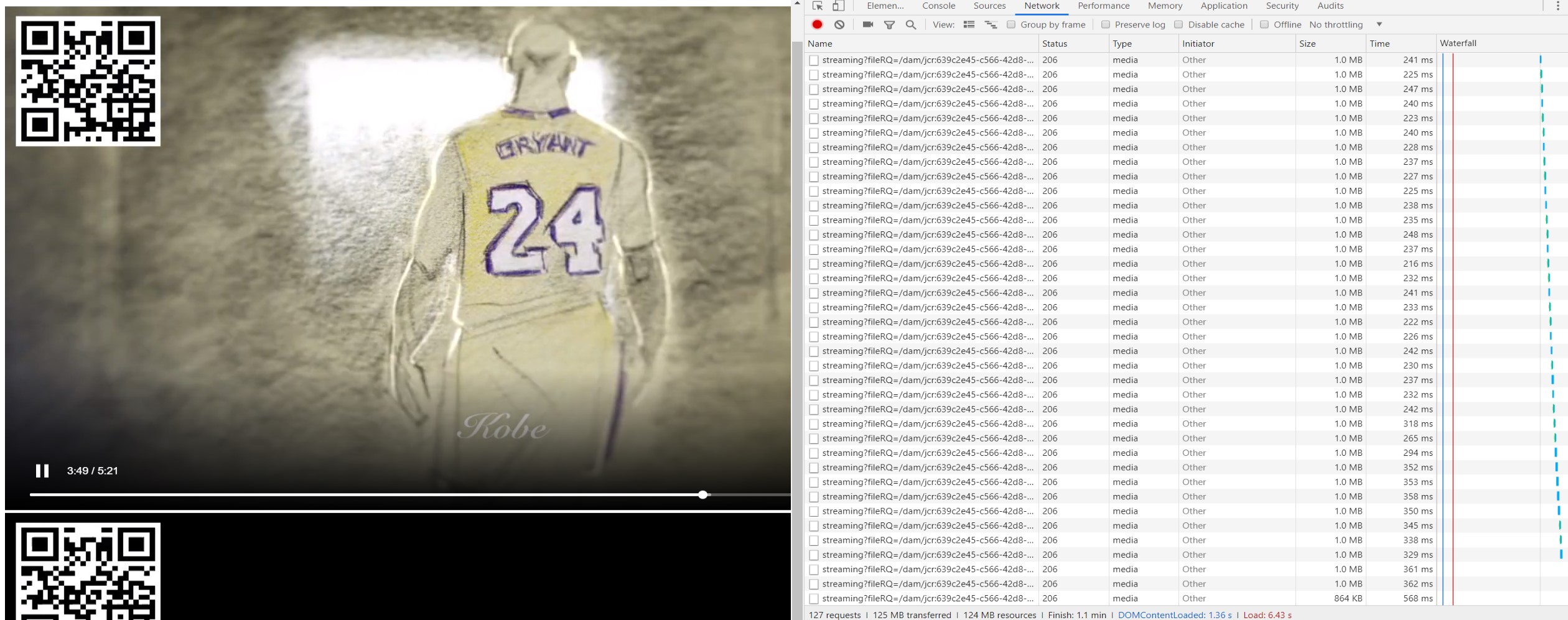Click the Load: 6.43 s status text

tap(1267, 615)
